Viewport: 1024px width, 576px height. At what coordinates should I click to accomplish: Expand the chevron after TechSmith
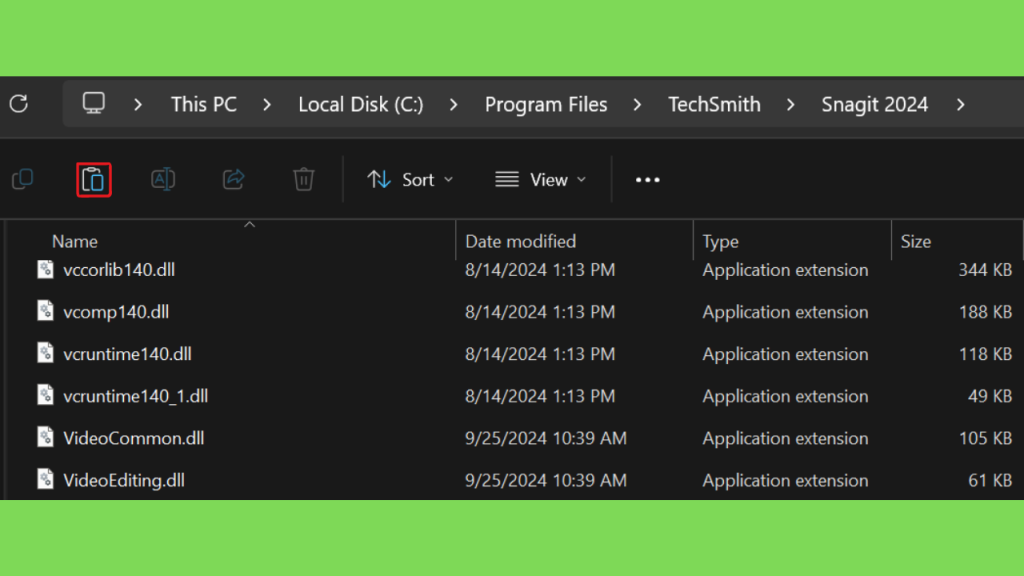tap(790, 104)
